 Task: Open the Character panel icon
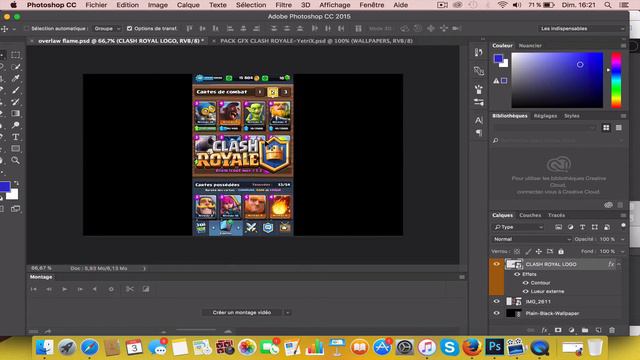tap(479, 120)
